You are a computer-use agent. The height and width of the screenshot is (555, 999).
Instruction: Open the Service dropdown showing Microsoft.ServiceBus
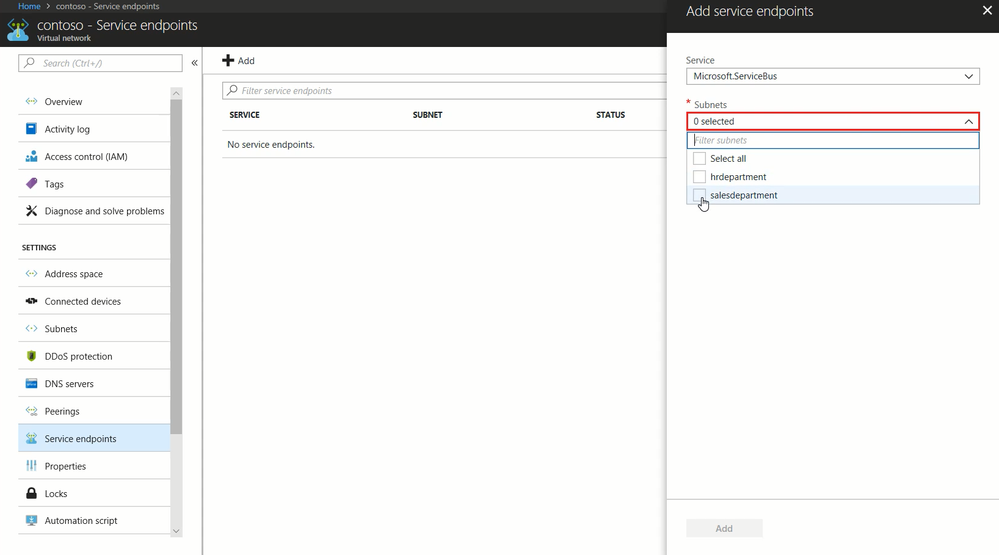pos(832,76)
